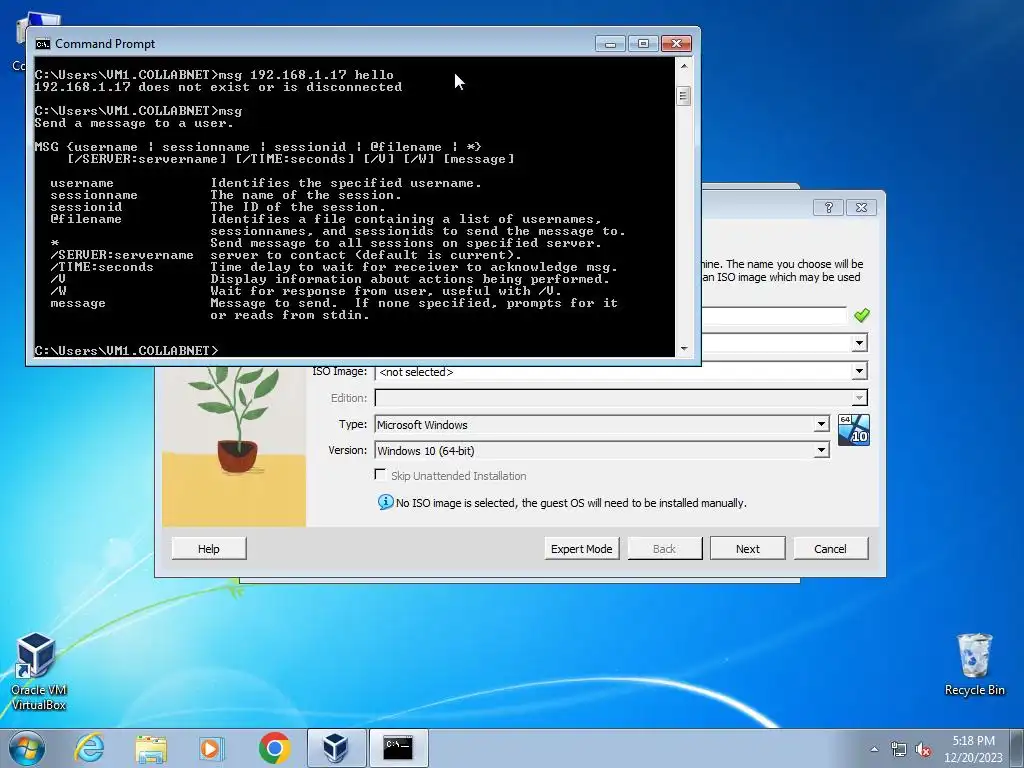This screenshot has width=1024, height=768.
Task: Open the Folder dropdown arrow in wizard
Action: [859, 343]
